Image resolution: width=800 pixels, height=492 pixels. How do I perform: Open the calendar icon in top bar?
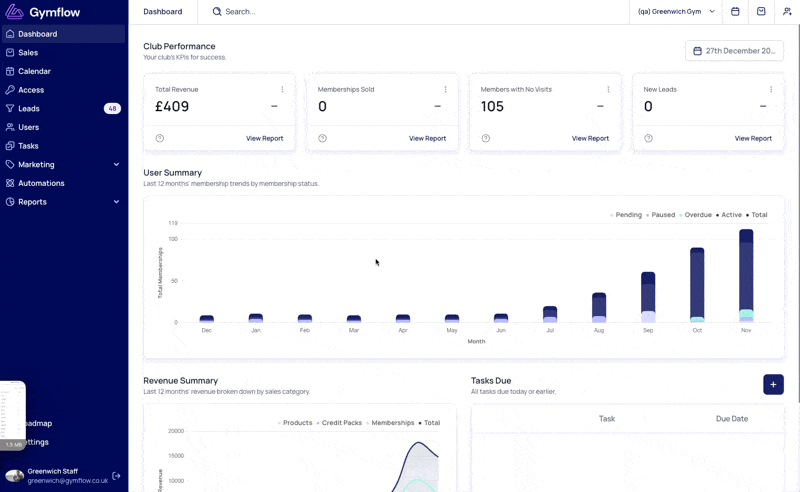click(735, 11)
